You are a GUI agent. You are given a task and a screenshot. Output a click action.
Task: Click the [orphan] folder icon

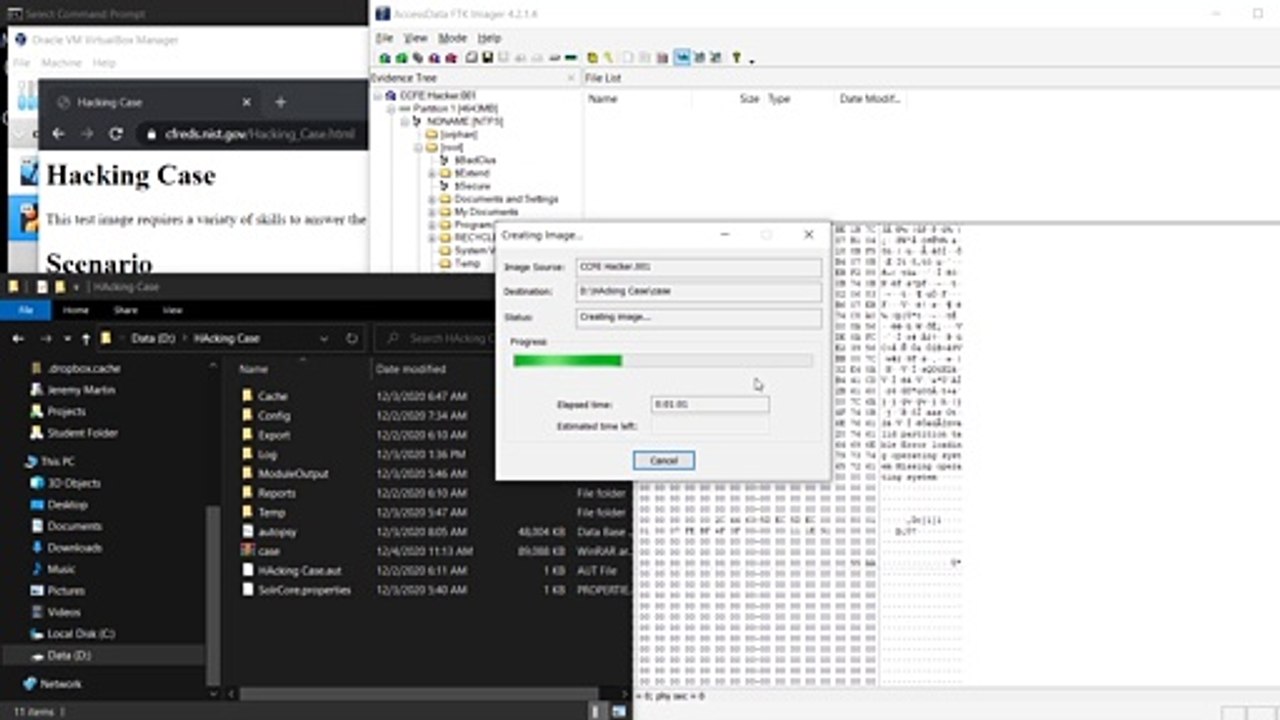point(432,134)
